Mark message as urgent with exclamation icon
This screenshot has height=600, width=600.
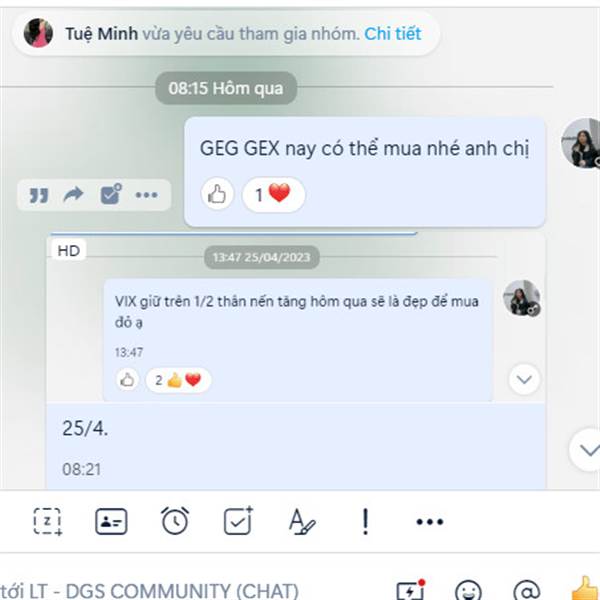click(x=365, y=521)
